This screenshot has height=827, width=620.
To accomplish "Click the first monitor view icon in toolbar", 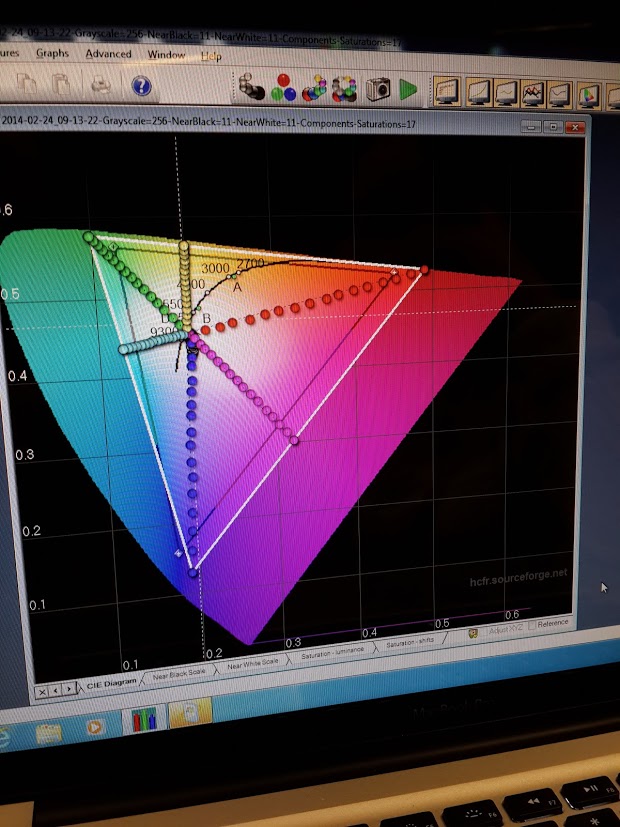I will [x=448, y=92].
